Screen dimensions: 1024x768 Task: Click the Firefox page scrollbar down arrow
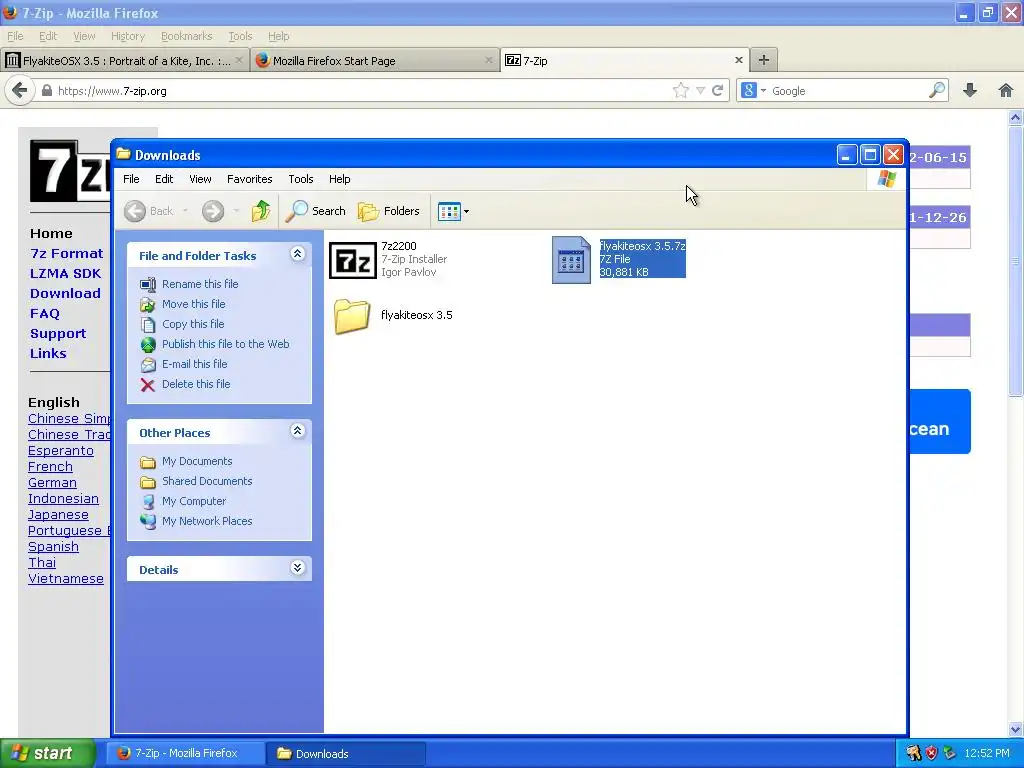point(1016,729)
